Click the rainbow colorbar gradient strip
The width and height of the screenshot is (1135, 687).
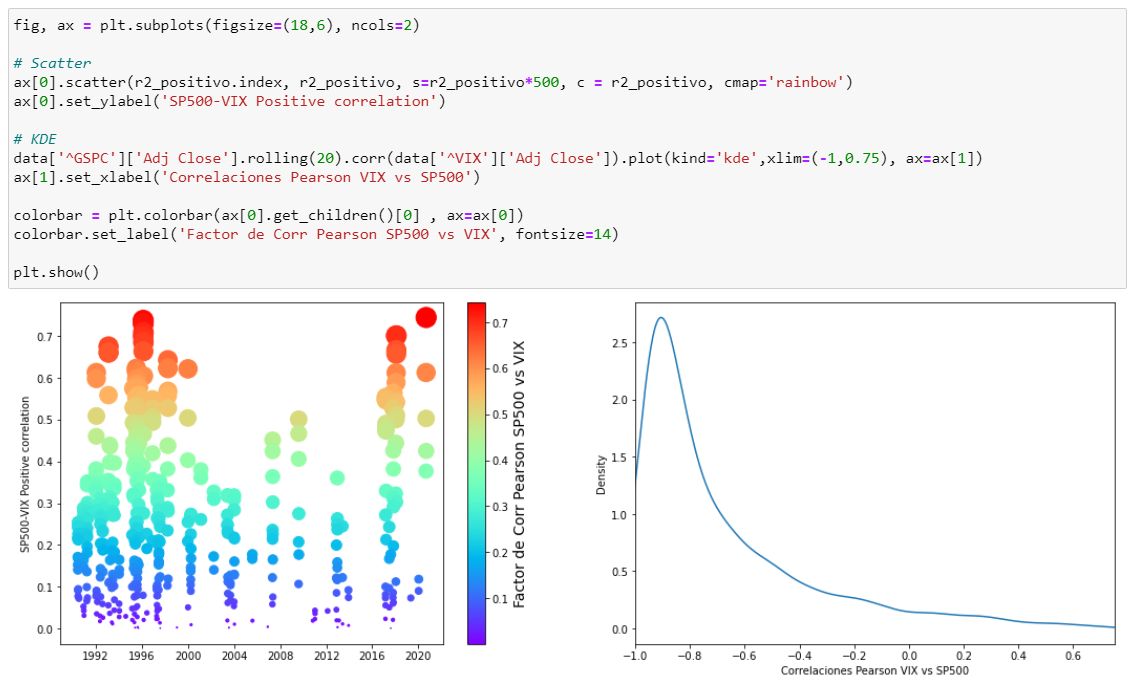point(477,472)
